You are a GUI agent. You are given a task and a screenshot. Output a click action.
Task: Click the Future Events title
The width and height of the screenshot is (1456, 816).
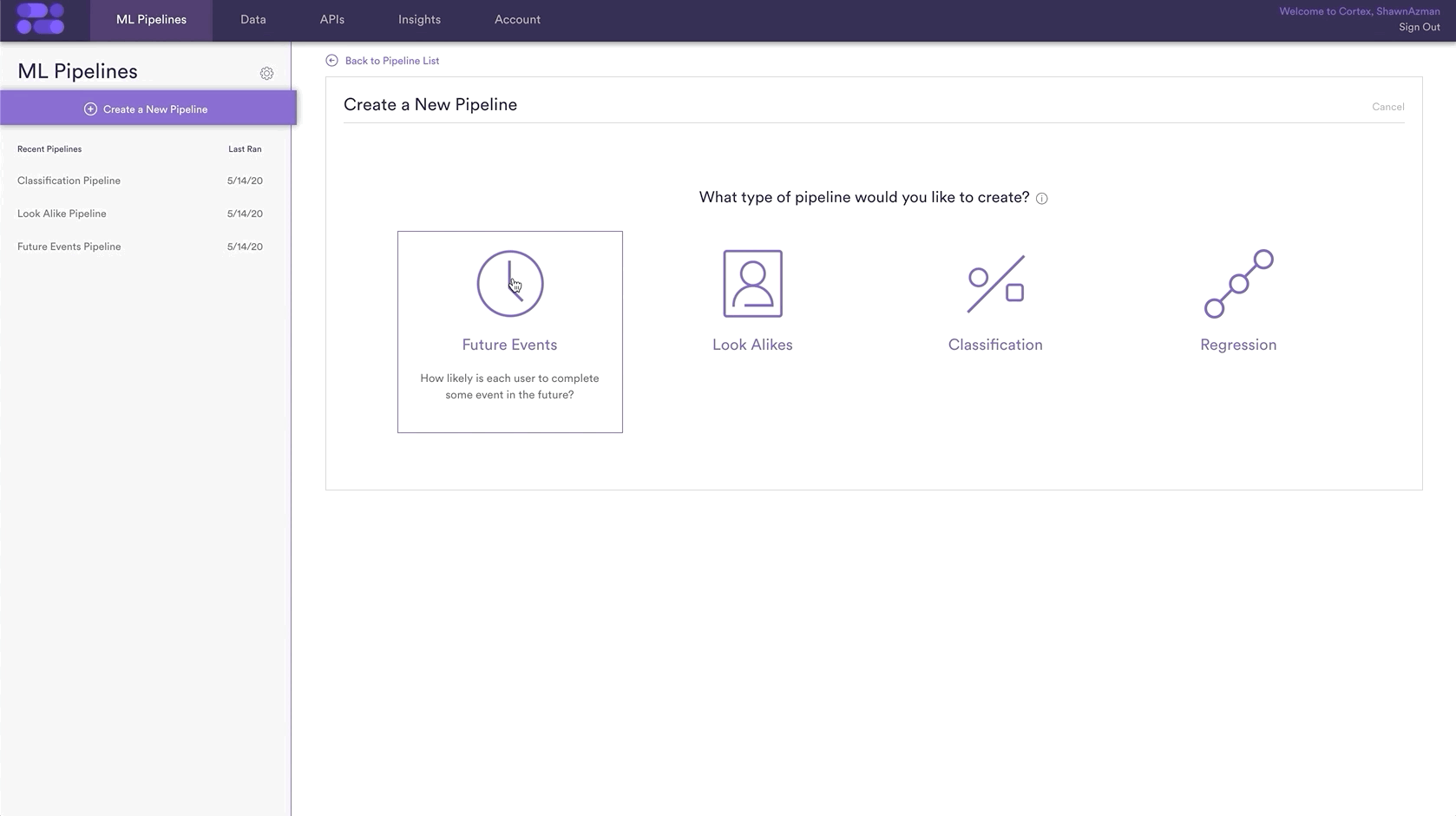tap(509, 345)
